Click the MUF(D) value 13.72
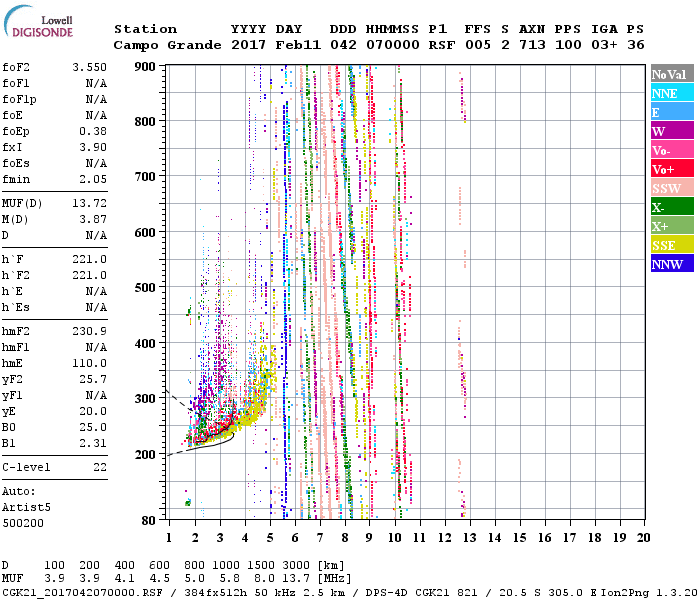700x600 pixels. 90,204
